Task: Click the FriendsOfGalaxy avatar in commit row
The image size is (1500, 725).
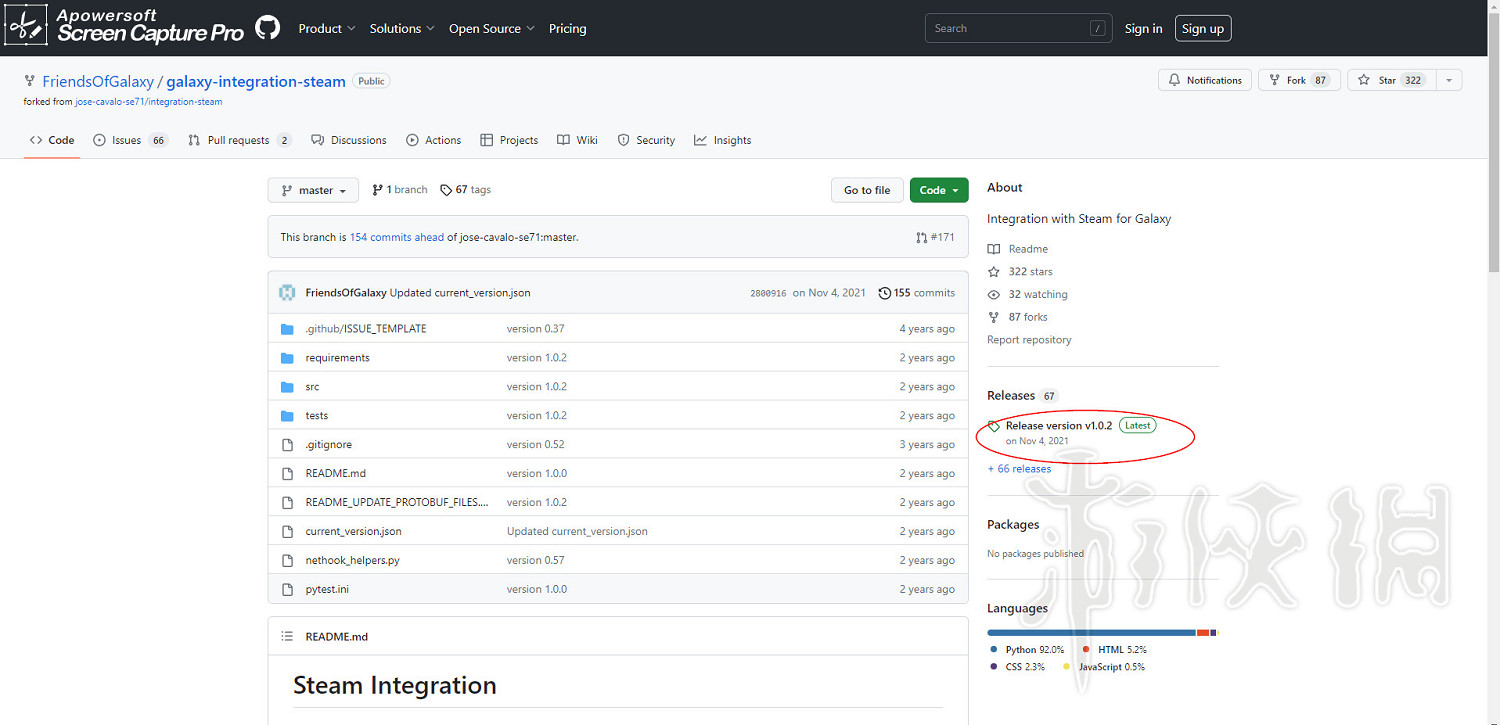Action: click(x=287, y=293)
